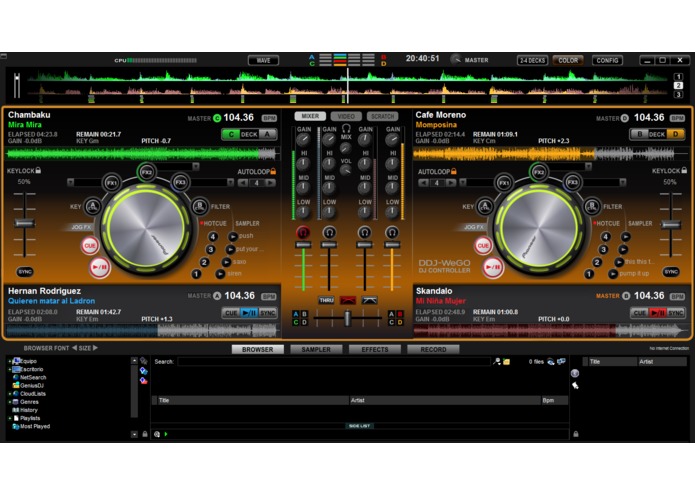Select deck C on left deck switch
695x494 pixels.
click(231, 134)
